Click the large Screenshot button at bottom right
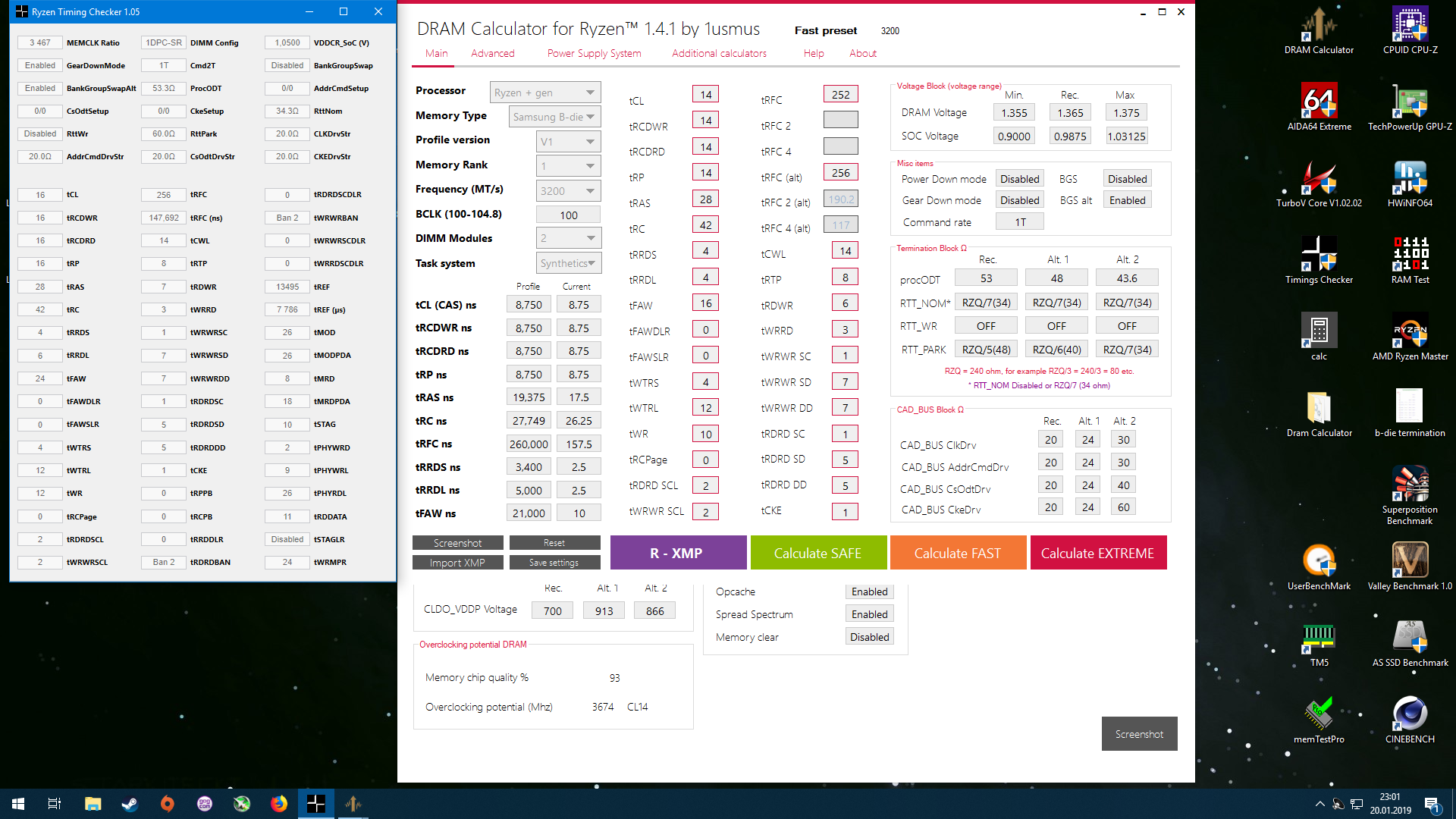This screenshot has width=1456, height=819. [1139, 734]
